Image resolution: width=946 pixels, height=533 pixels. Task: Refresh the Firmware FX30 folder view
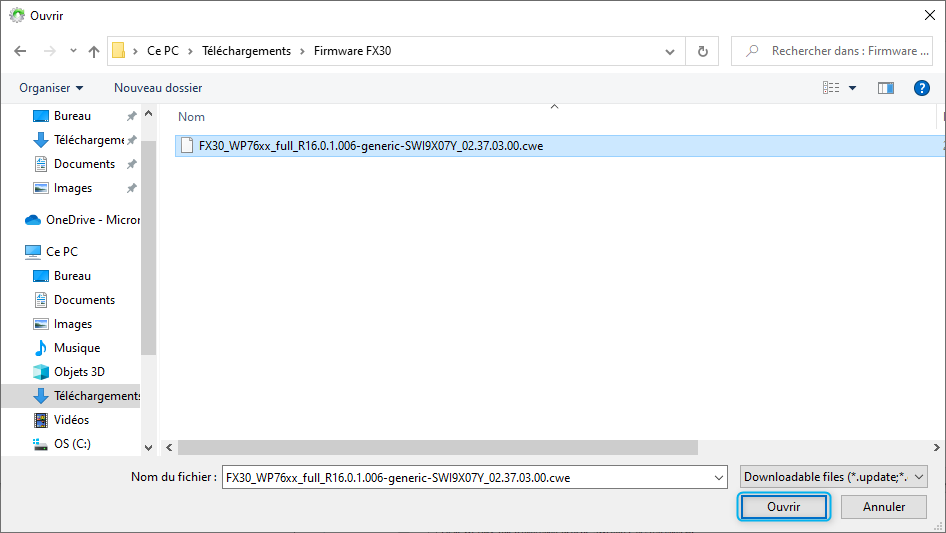pos(703,51)
